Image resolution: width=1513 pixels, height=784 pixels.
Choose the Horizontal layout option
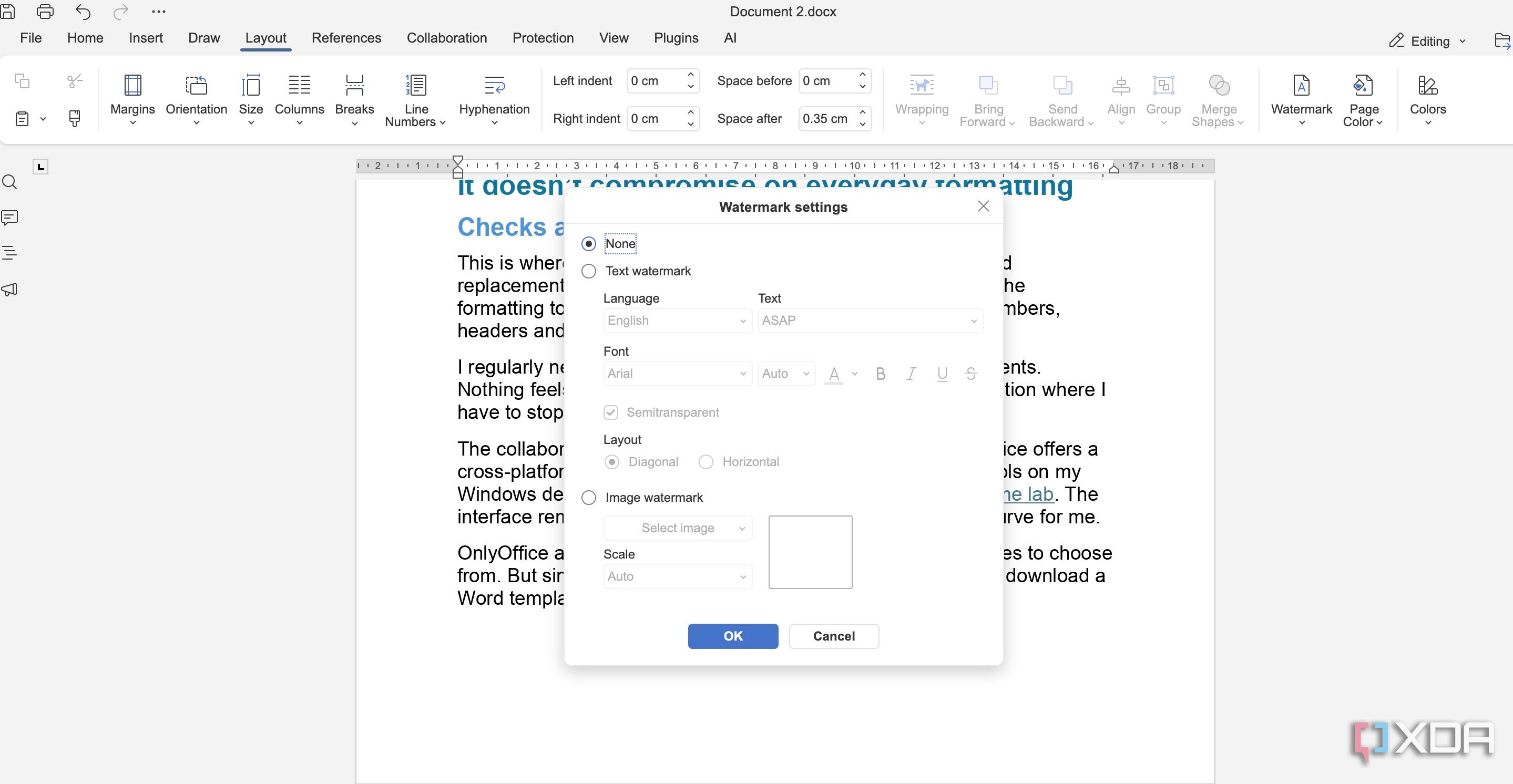pyautogui.click(x=739, y=462)
